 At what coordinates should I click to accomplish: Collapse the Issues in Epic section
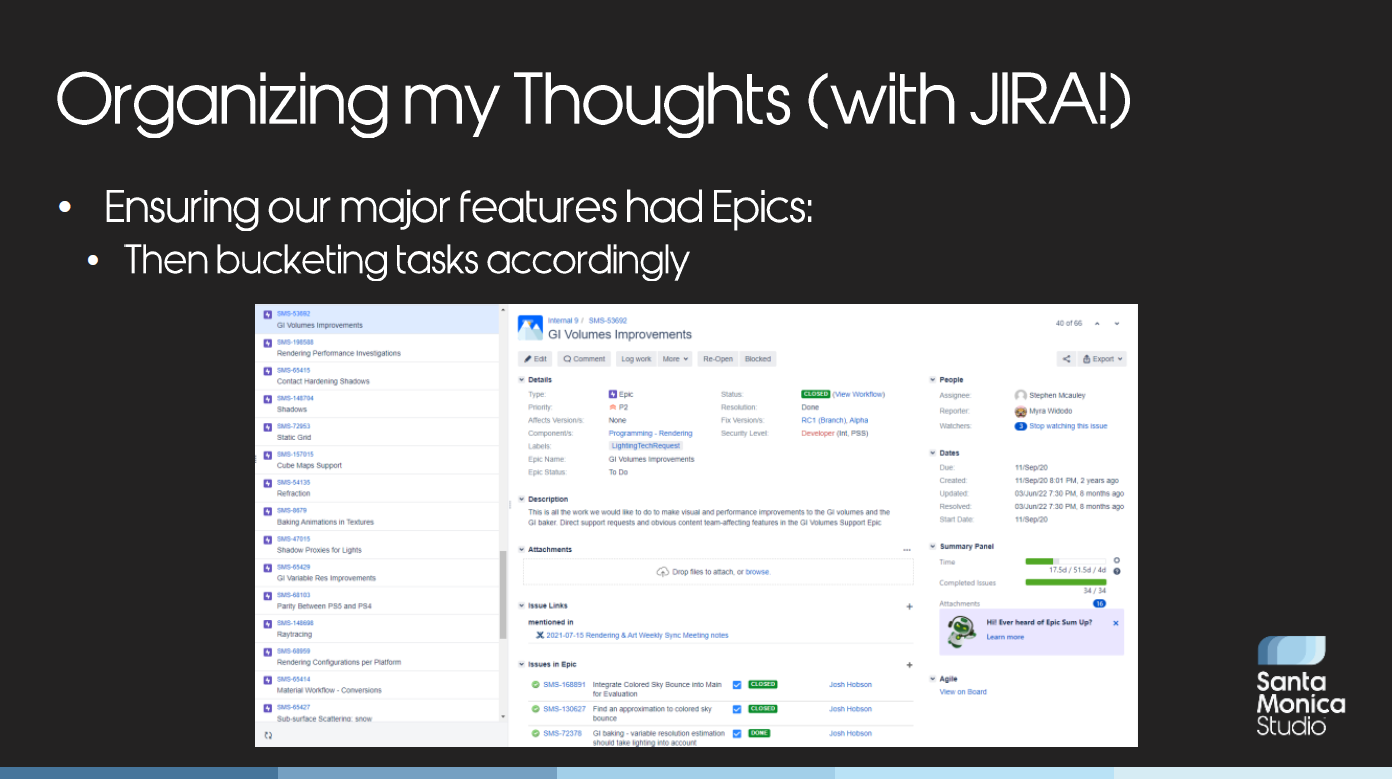tap(521, 665)
